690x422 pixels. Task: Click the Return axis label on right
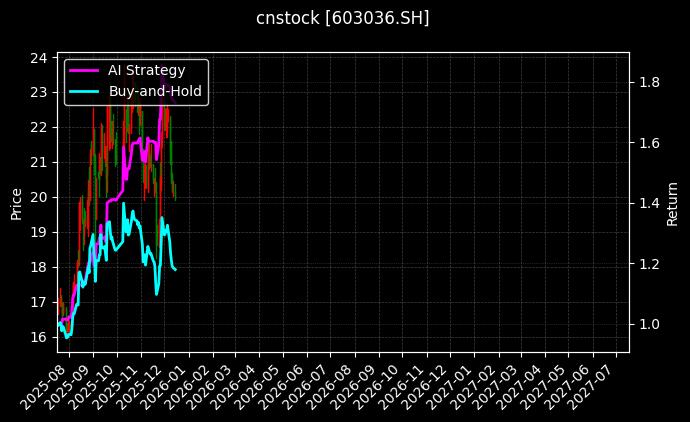coord(672,203)
